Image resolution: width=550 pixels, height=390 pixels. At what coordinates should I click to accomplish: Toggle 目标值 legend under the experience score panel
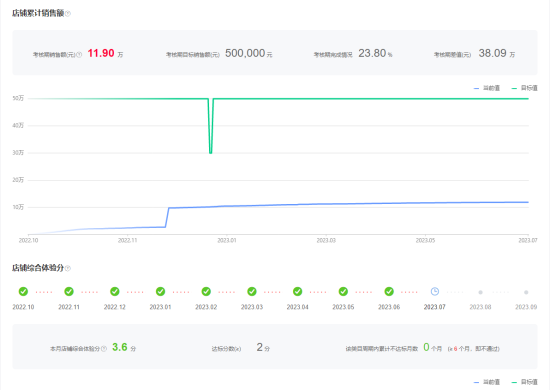click(524, 382)
